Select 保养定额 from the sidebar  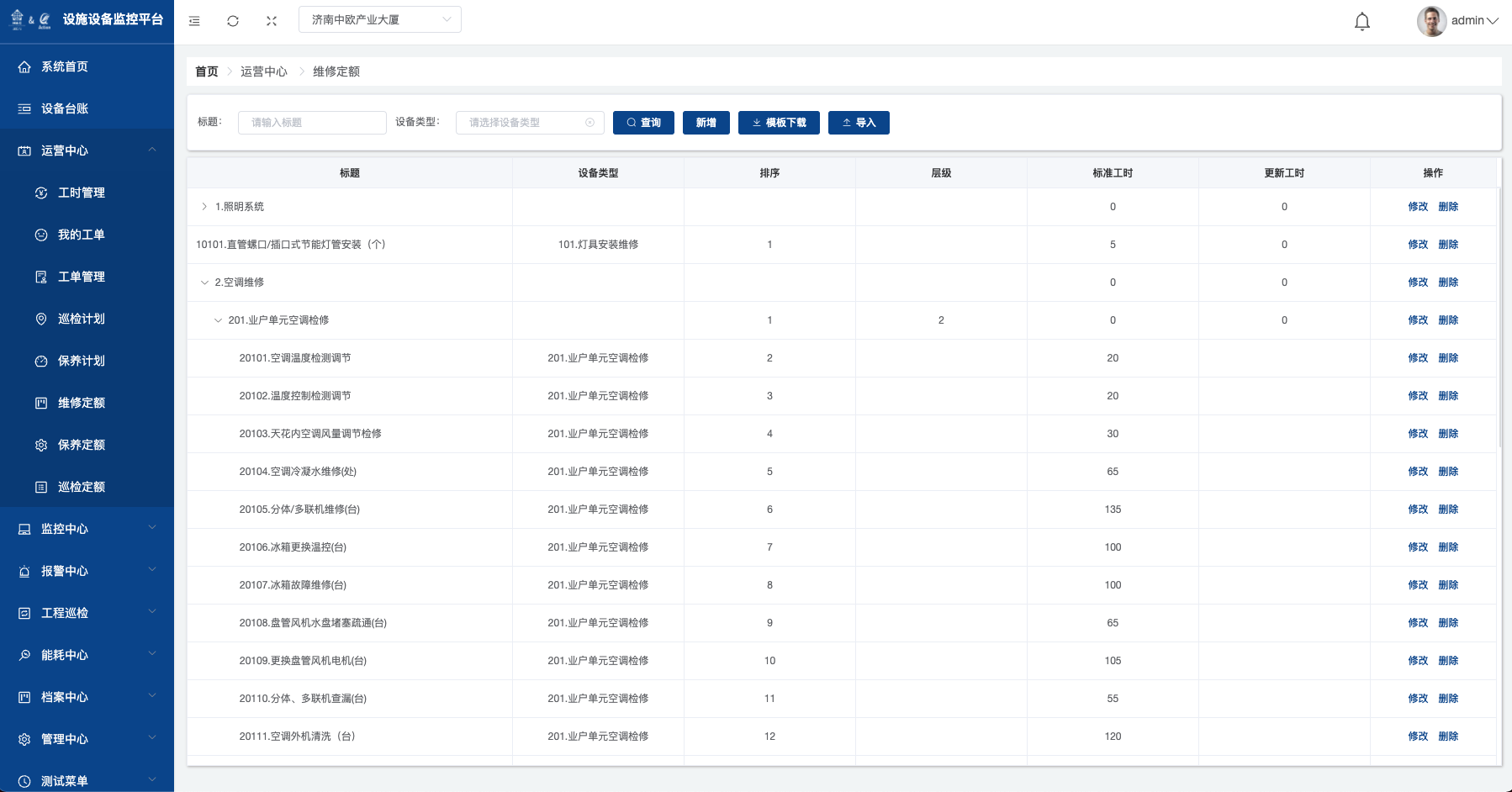pos(81,445)
